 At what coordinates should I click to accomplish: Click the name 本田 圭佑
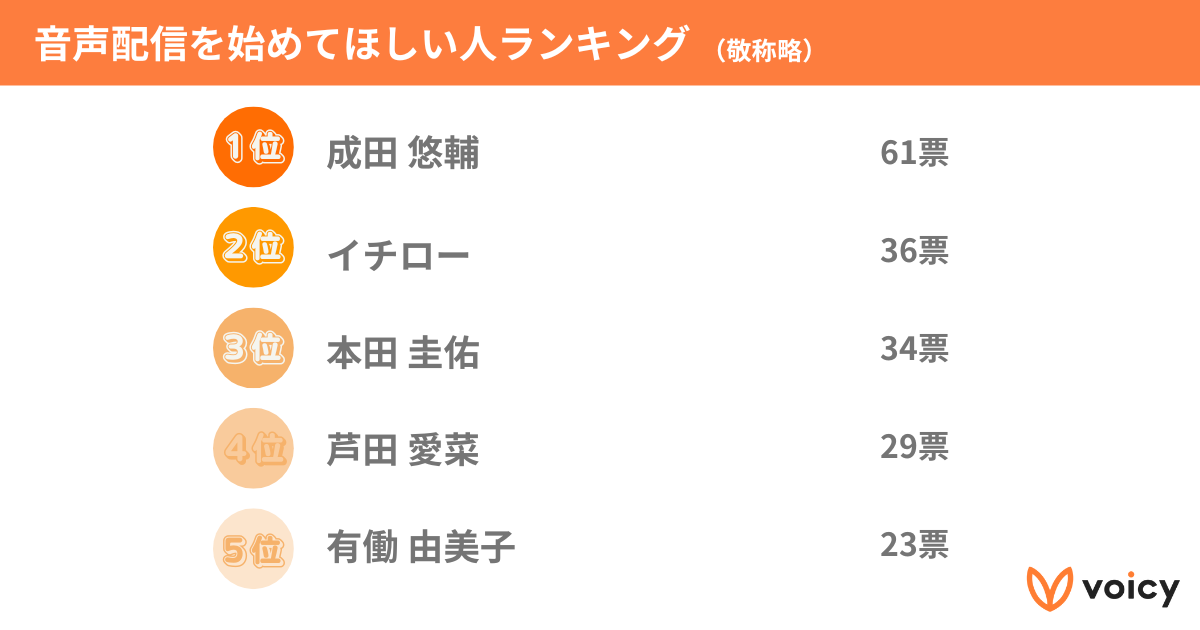coord(403,353)
